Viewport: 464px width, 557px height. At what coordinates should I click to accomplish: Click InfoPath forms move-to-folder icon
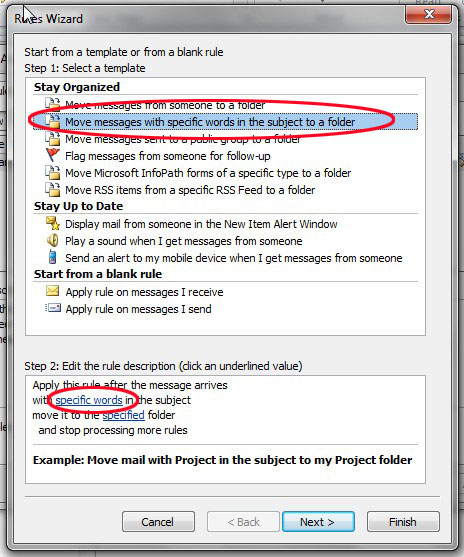click(x=53, y=172)
